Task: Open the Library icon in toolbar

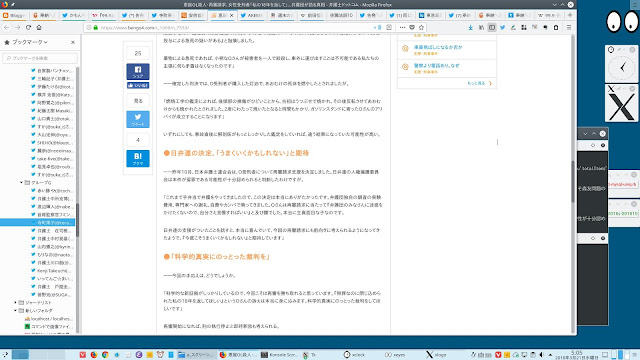Action: coord(481,27)
